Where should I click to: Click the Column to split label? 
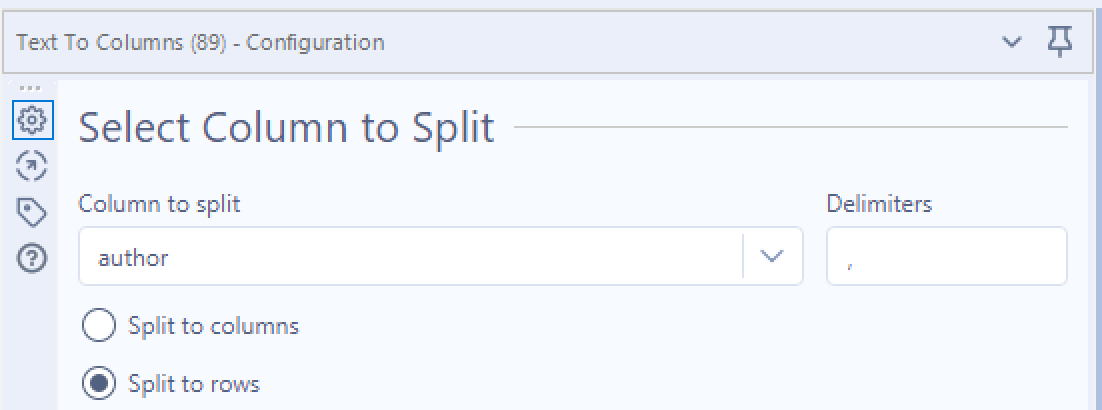(x=159, y=204)
